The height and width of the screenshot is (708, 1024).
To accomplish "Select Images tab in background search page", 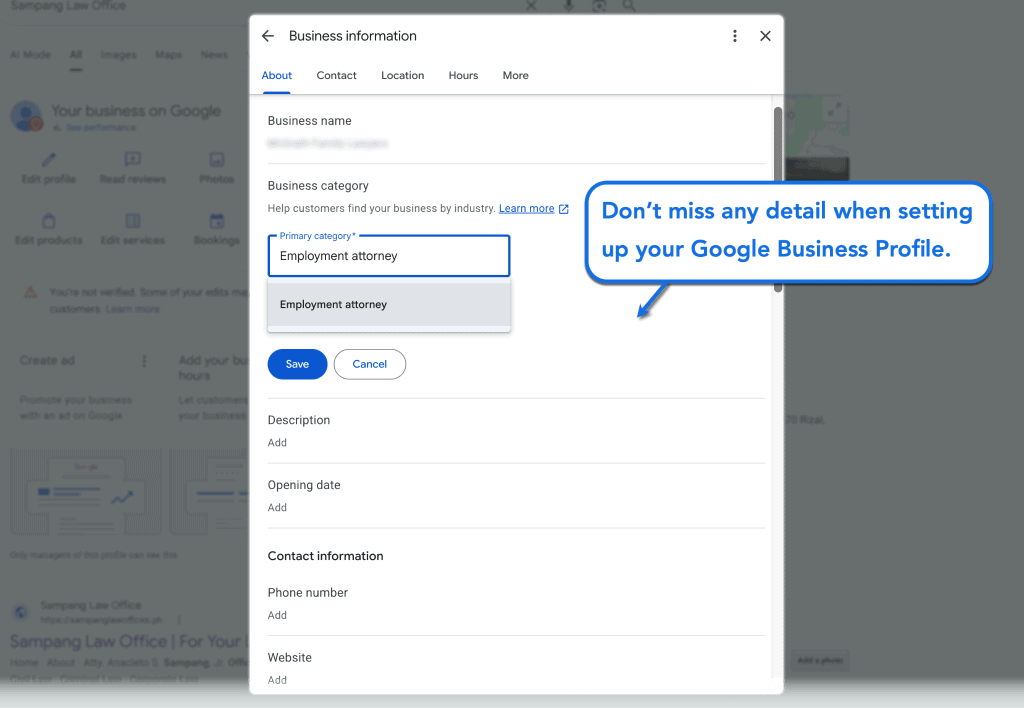I will tap(118, 55).
